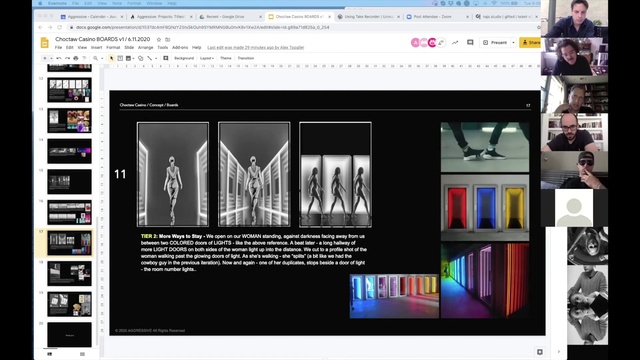This screenshot has width=640, height=360.
Task: Star the Choctaw Casino BOARDS presentation
Action: 159,40
